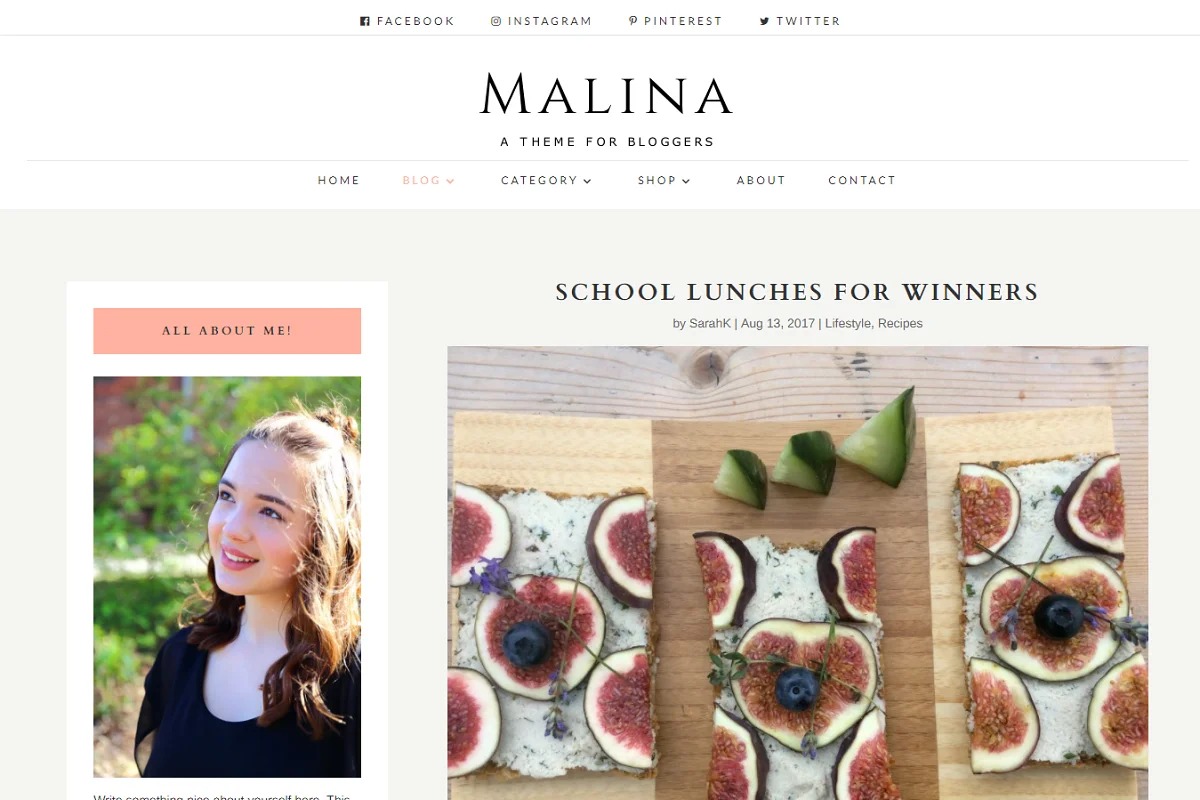Click the All About Me! button
The height and width of the screenshot is (800, 1200).
pos(227,331)
